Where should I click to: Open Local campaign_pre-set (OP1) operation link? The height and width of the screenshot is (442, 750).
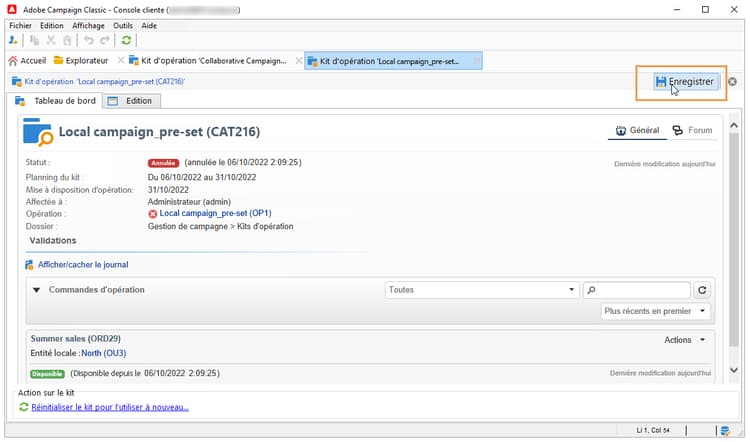[215, 213]
